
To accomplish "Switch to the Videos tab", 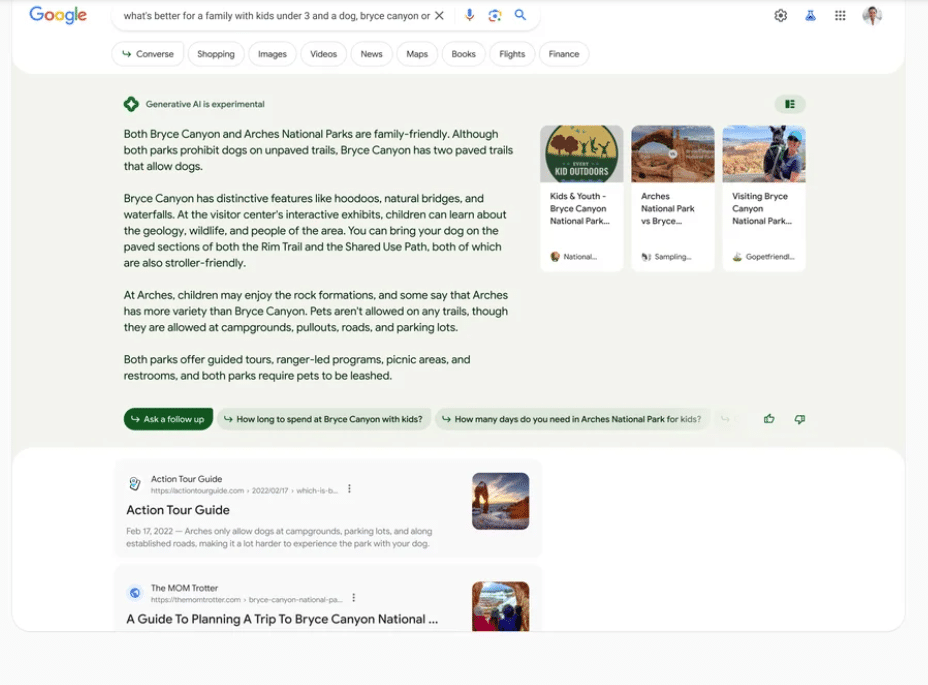I will coord(324,54).
